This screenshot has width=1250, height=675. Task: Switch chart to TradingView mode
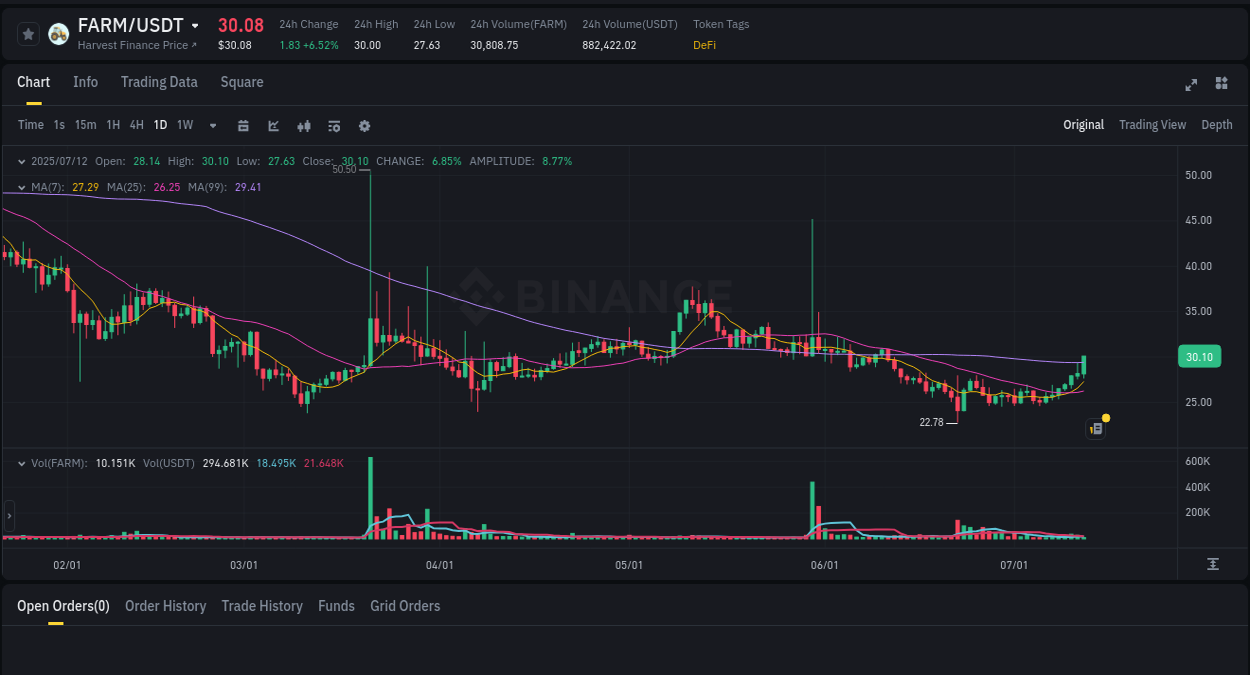point(1152,125)
